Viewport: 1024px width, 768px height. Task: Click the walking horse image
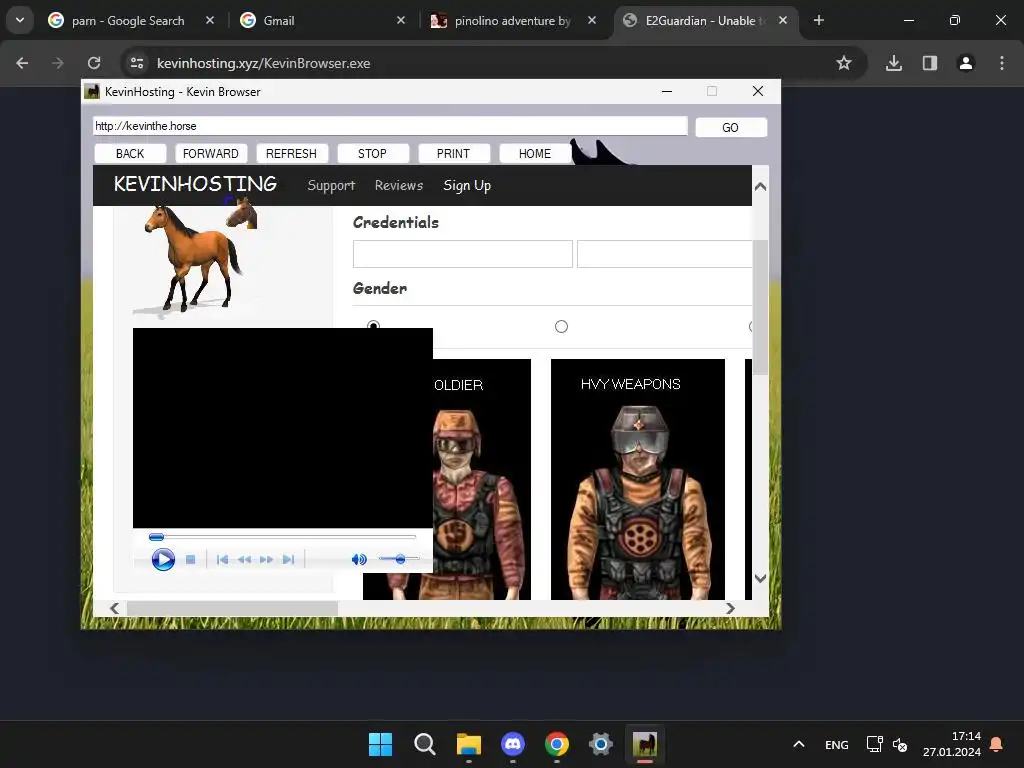191,259
